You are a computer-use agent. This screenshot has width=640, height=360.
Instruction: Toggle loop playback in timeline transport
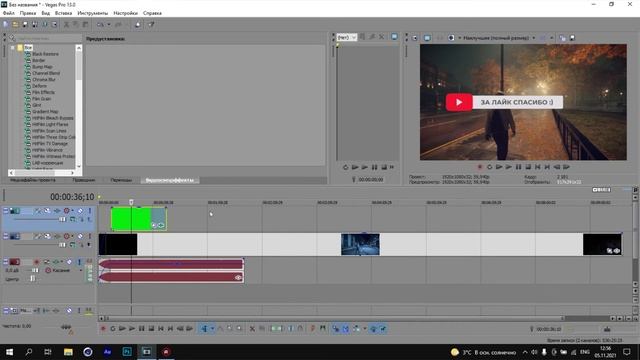(113, 329)
